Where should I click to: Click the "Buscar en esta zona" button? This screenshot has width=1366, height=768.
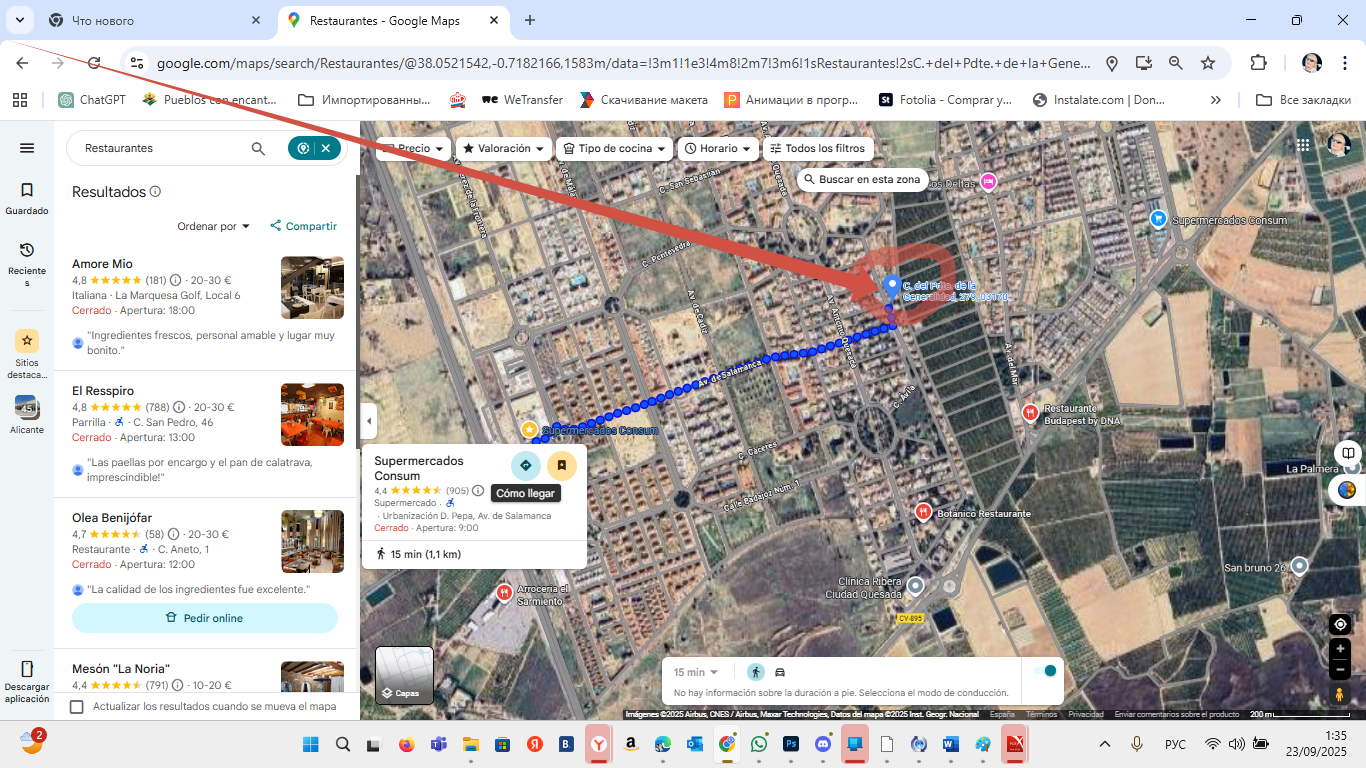859,179
